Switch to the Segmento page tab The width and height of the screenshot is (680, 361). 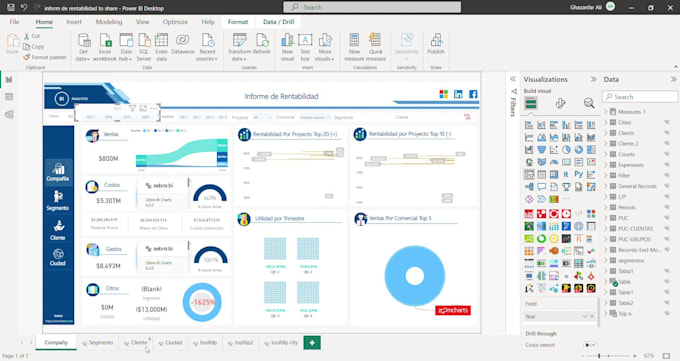pos(98,342)
